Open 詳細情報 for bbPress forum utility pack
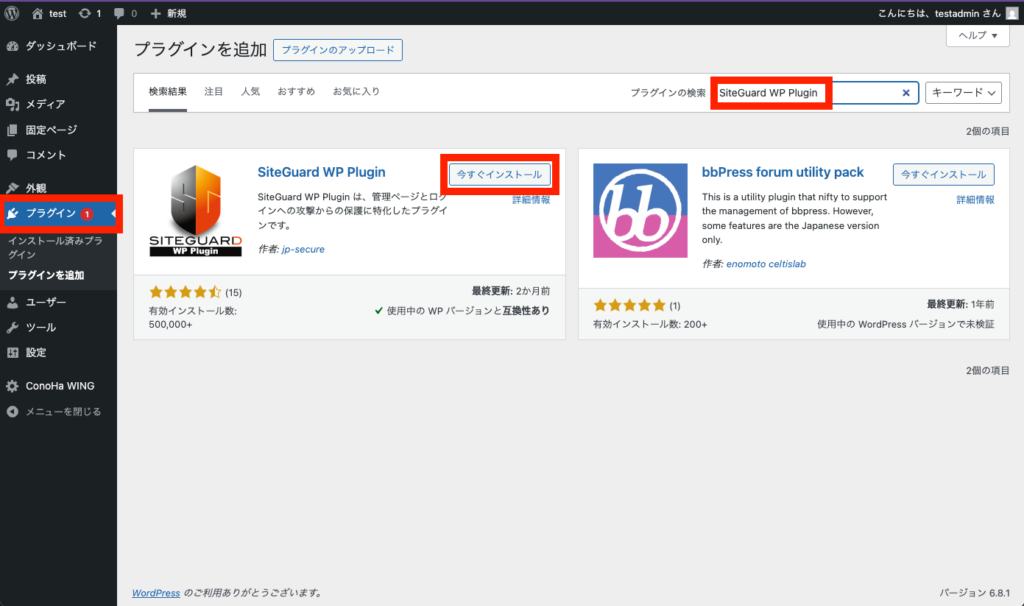 tap(976, 200)
